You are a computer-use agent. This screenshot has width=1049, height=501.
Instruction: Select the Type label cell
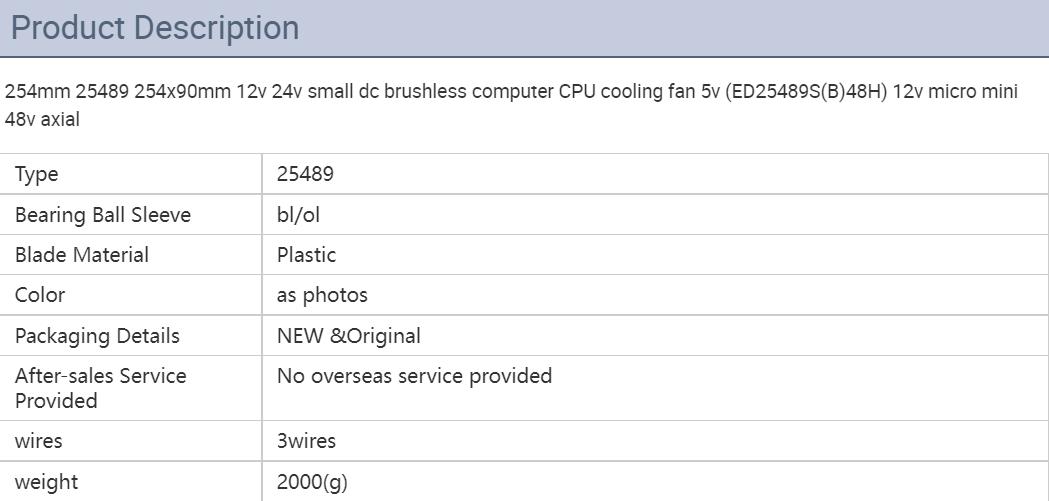[x=131, y=174]
